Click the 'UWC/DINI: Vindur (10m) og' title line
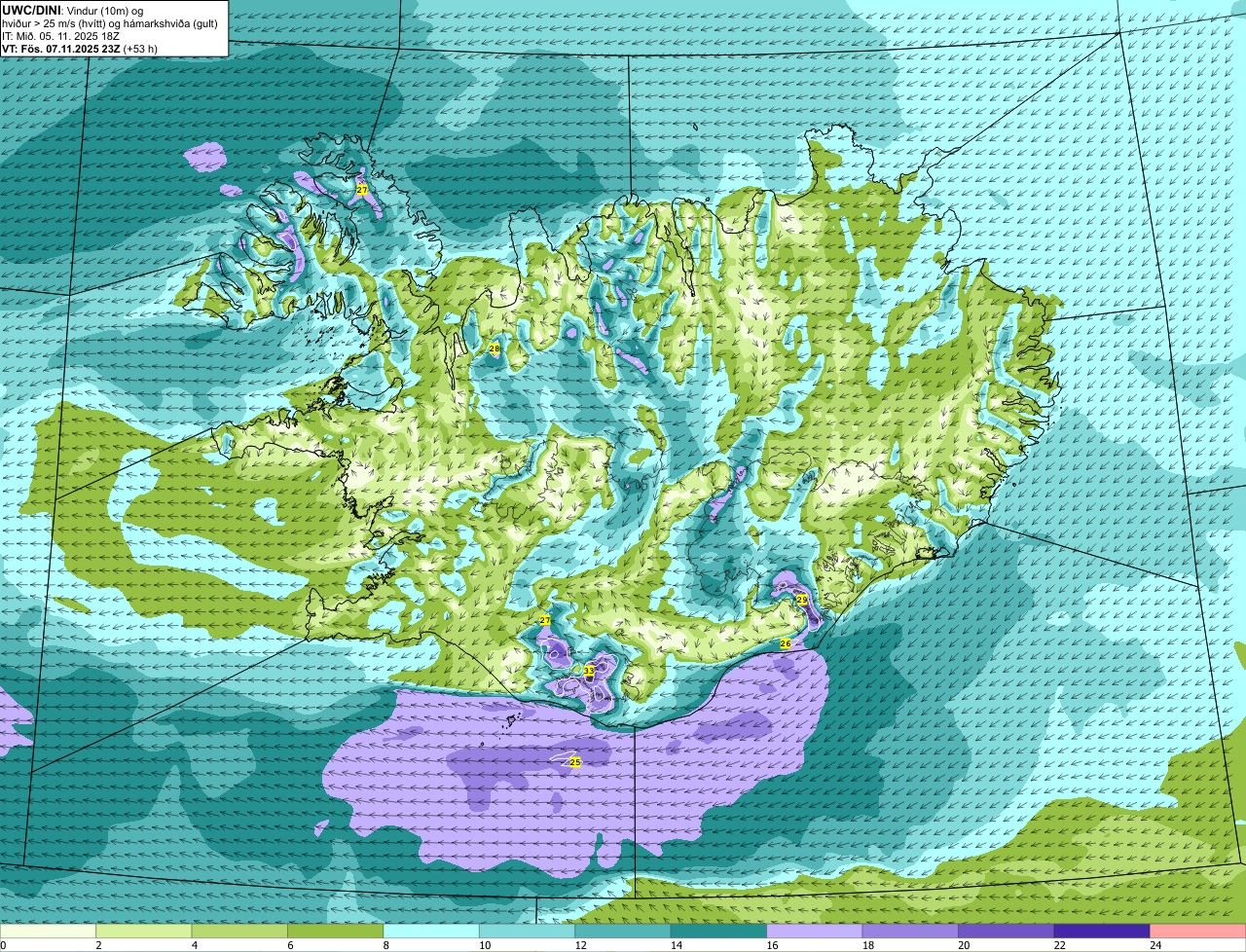 point(73,10)
